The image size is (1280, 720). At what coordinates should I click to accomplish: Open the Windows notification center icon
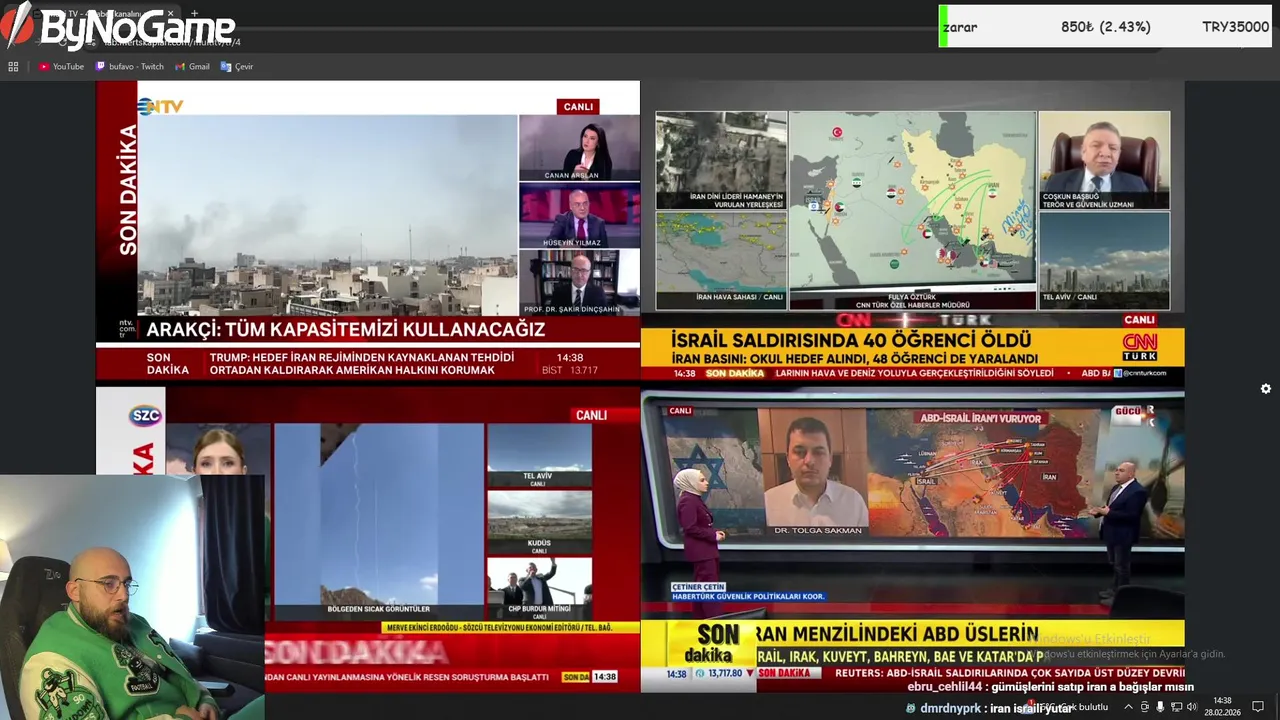[x=1258, y=707]
